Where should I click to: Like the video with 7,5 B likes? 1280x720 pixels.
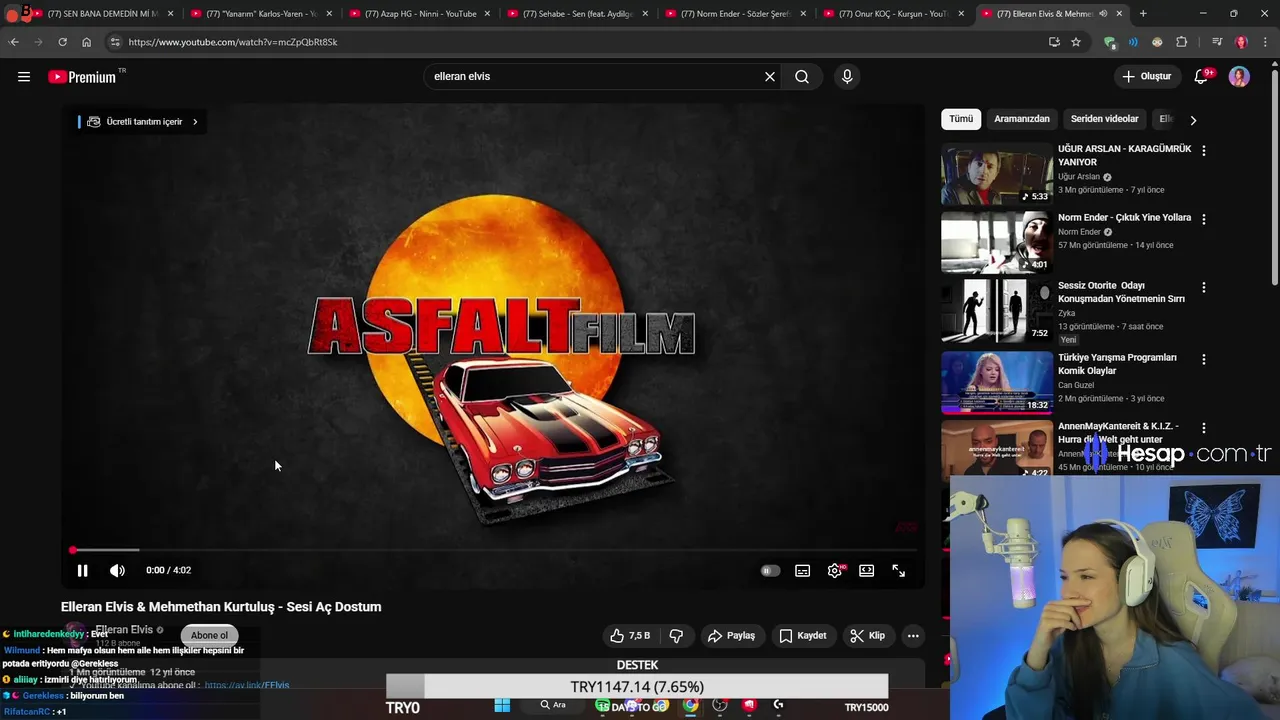click(630, 635)
